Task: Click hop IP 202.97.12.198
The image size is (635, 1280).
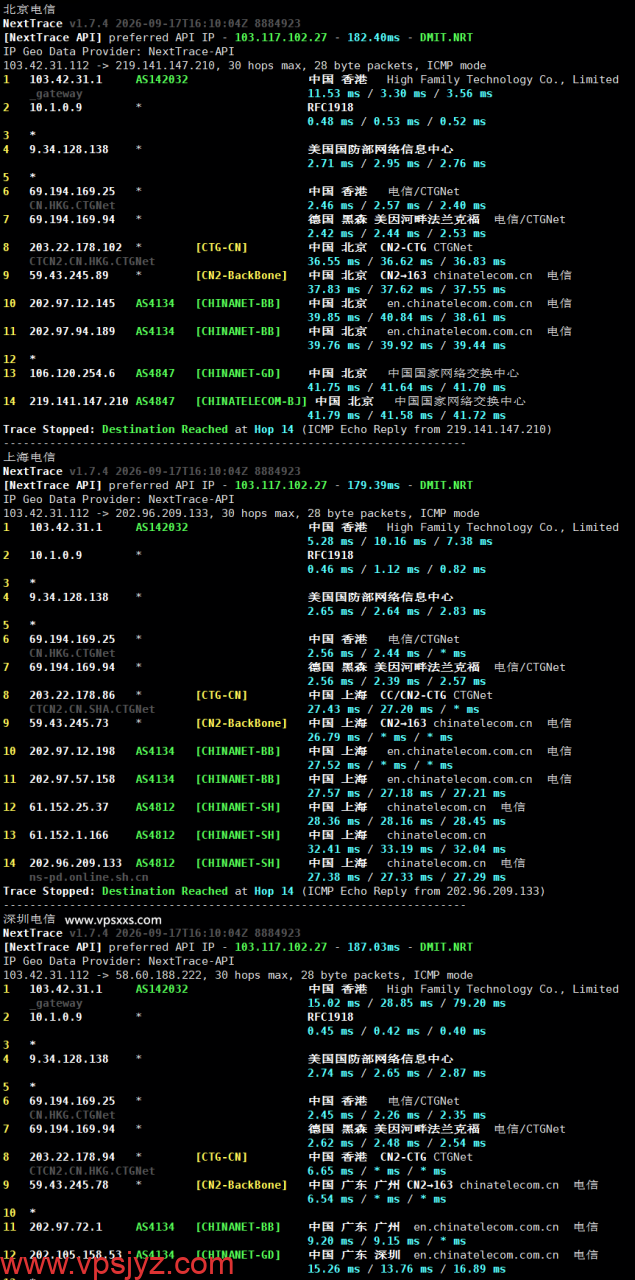Action: tap(72, 751)
